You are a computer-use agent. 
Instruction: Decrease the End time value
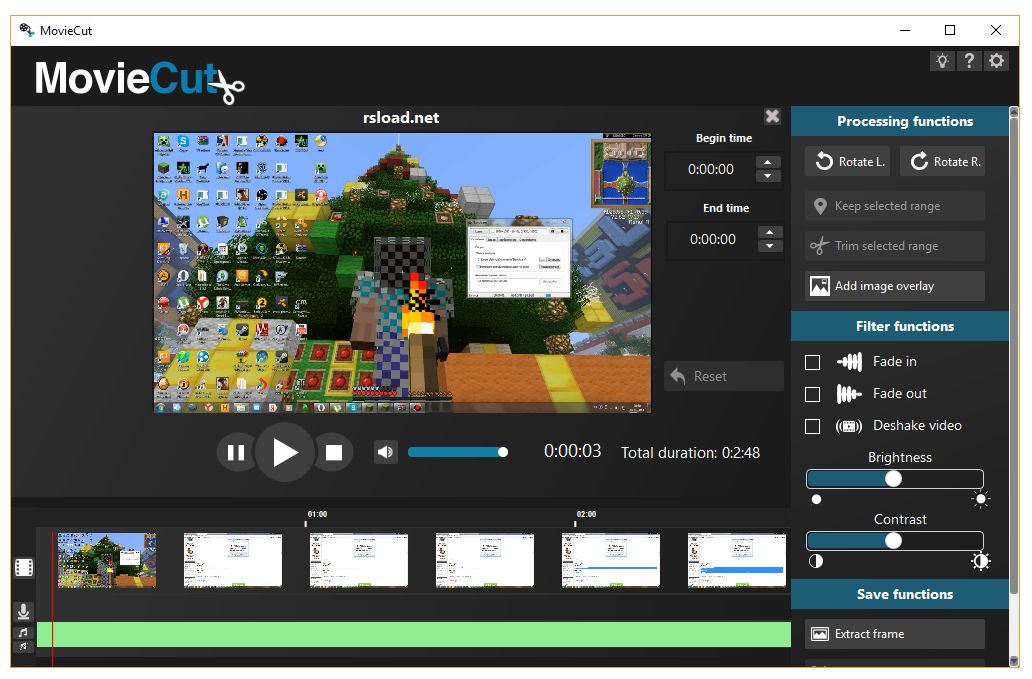point(769,246)
